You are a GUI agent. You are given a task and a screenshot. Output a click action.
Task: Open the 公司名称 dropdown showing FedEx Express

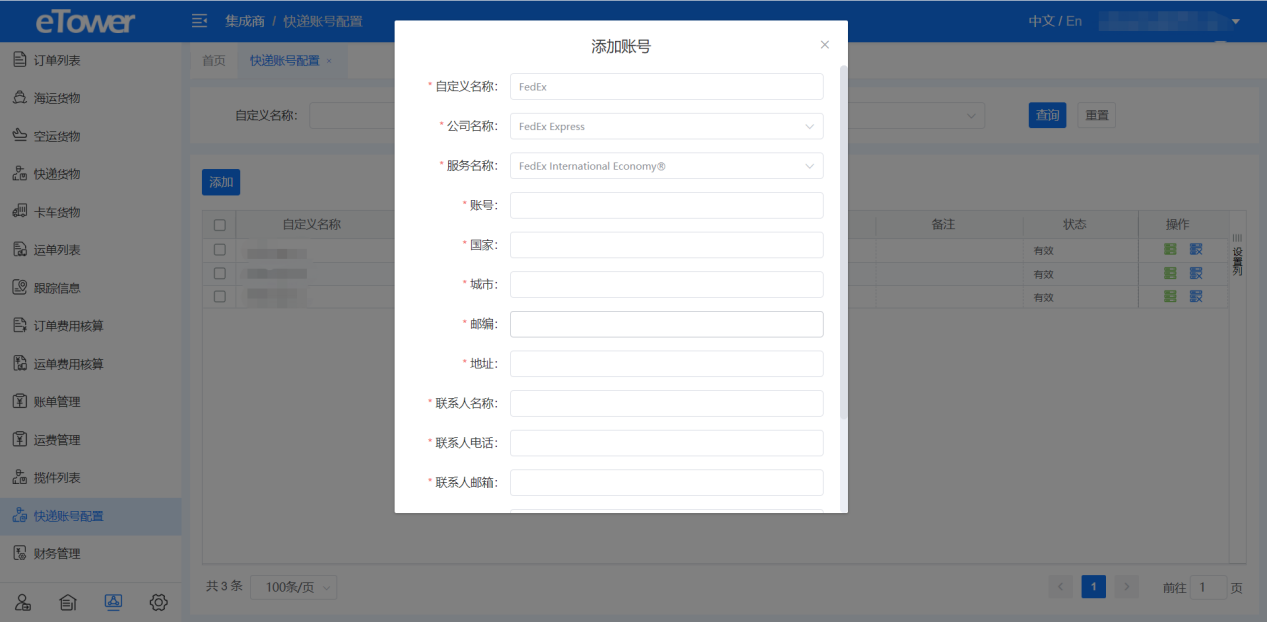click(x=667, y=126)
